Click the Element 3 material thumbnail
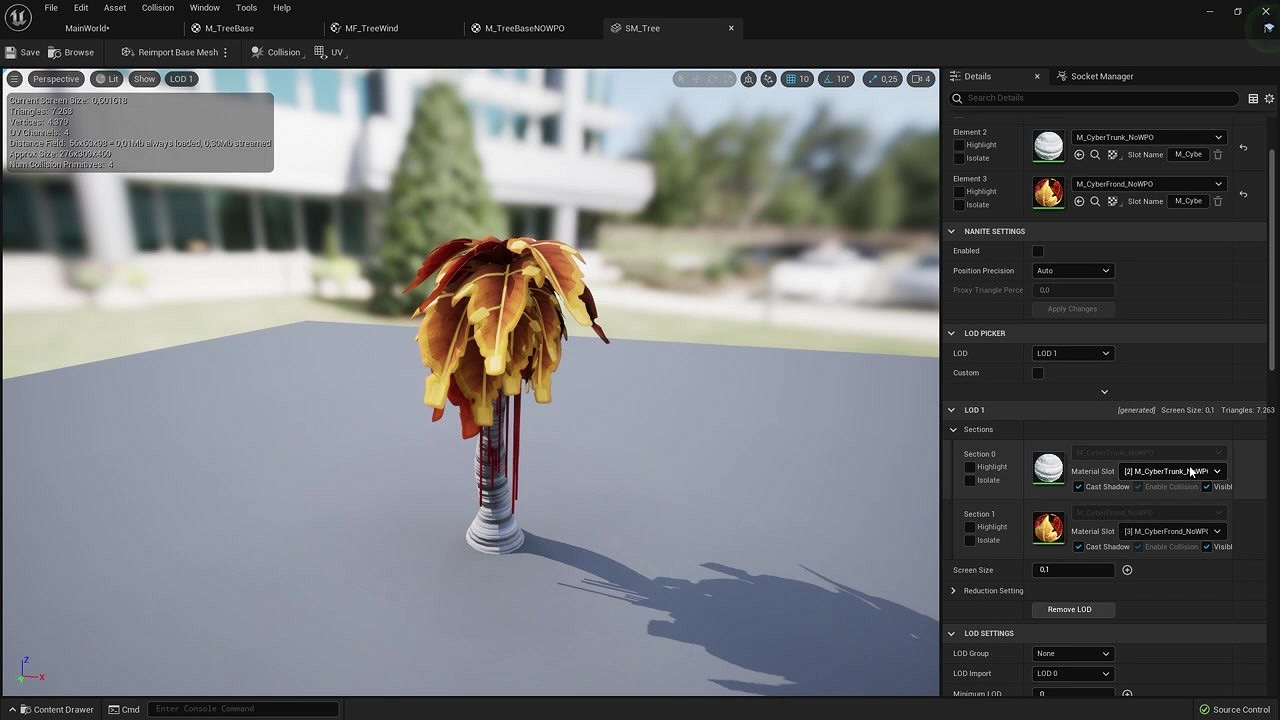The height and width of the screenshot is (720, 1280). (1048, 193)
